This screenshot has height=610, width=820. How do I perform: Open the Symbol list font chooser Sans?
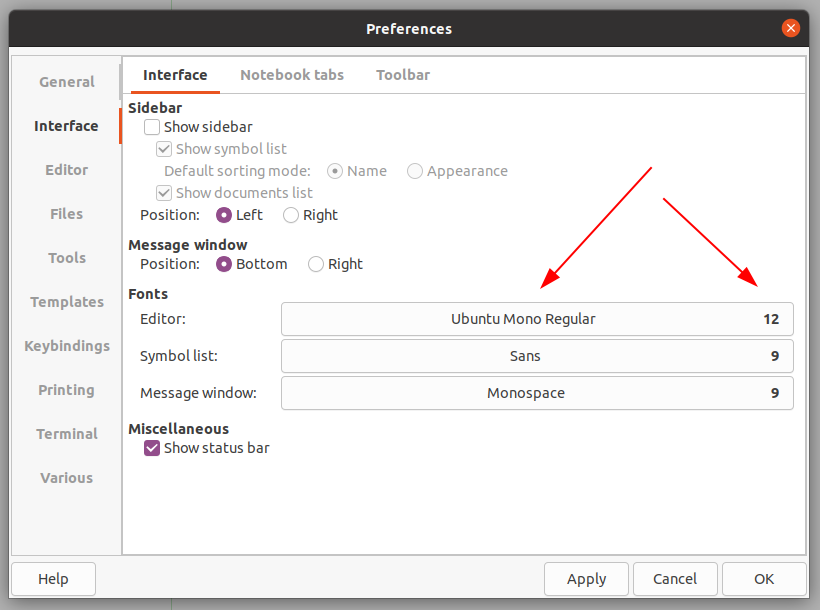[537, 356]
